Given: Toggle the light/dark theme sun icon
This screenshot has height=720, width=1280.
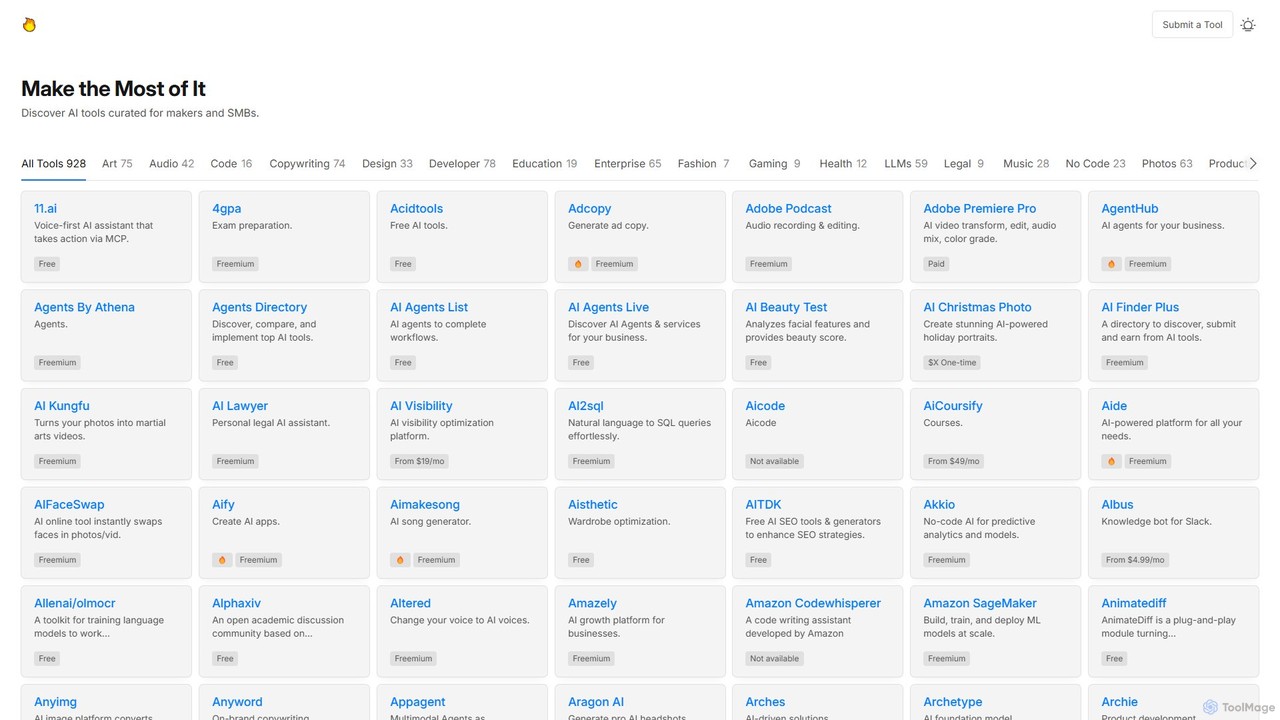Looking at the screenshot, I should click(1248, 25).
